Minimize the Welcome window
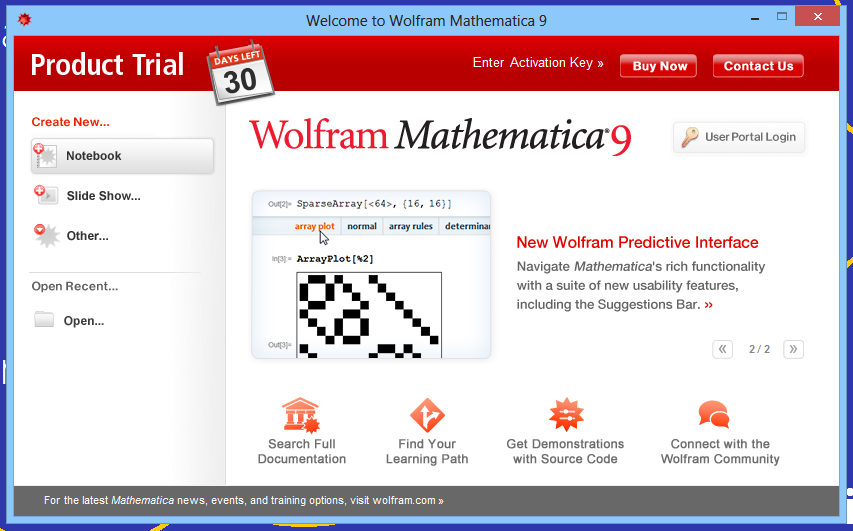This screenshot has height=531, width=853. (x=755, y=18)
